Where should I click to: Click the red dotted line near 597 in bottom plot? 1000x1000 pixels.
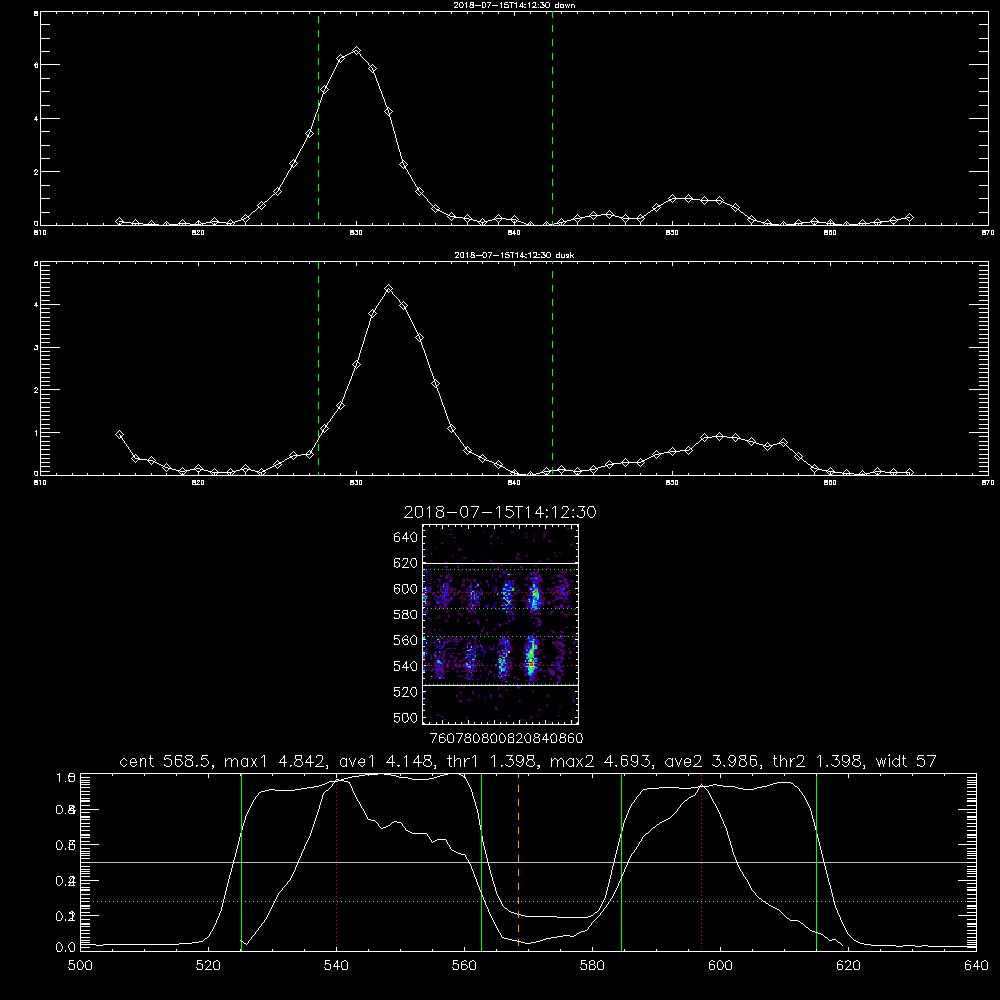click(702, 861)
